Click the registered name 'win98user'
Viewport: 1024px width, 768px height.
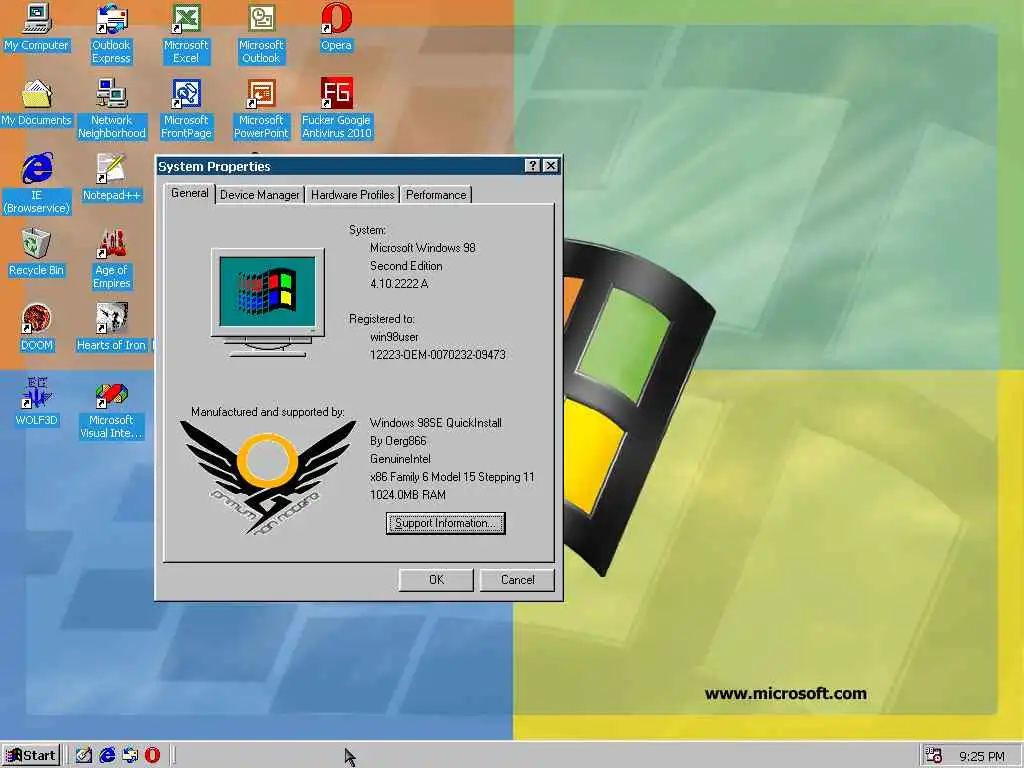click(394, 337)
